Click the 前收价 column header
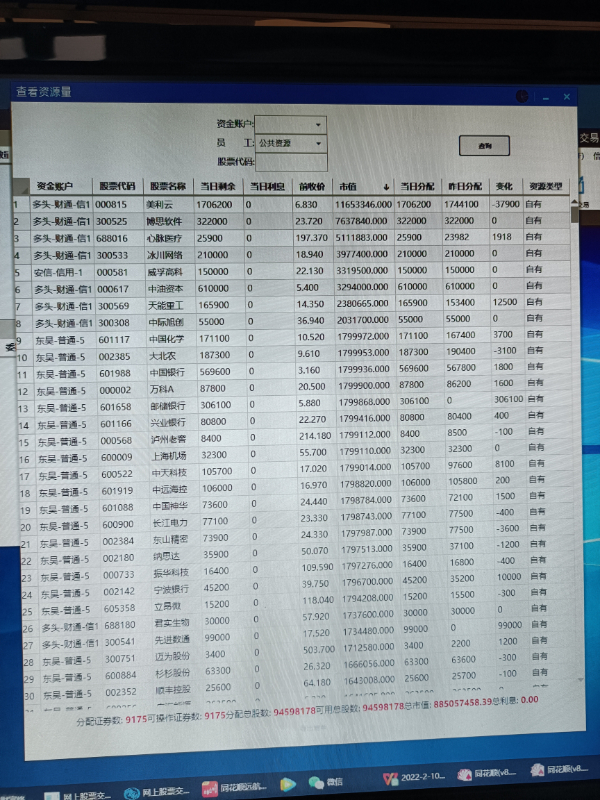 click(312, 186)
